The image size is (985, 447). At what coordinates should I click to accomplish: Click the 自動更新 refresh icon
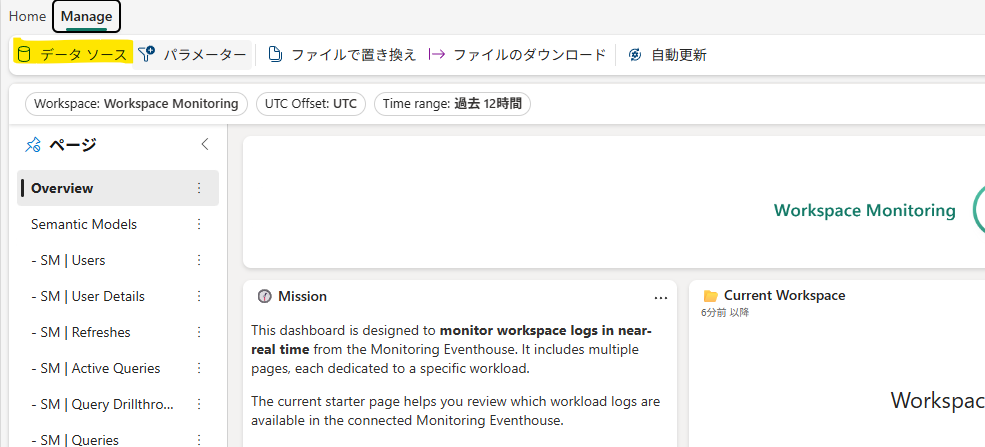(x=635, y=55)
